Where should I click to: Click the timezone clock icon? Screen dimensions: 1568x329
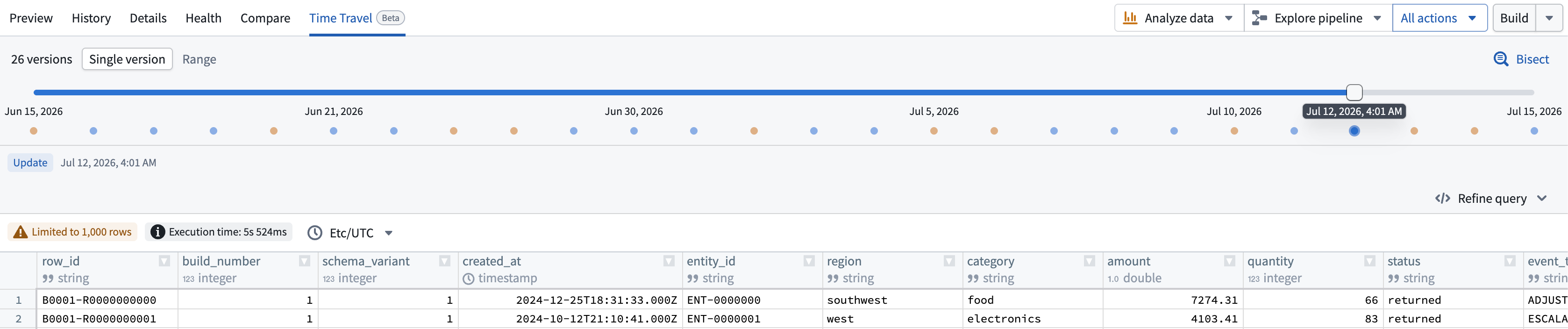click(x=315, y=233)
